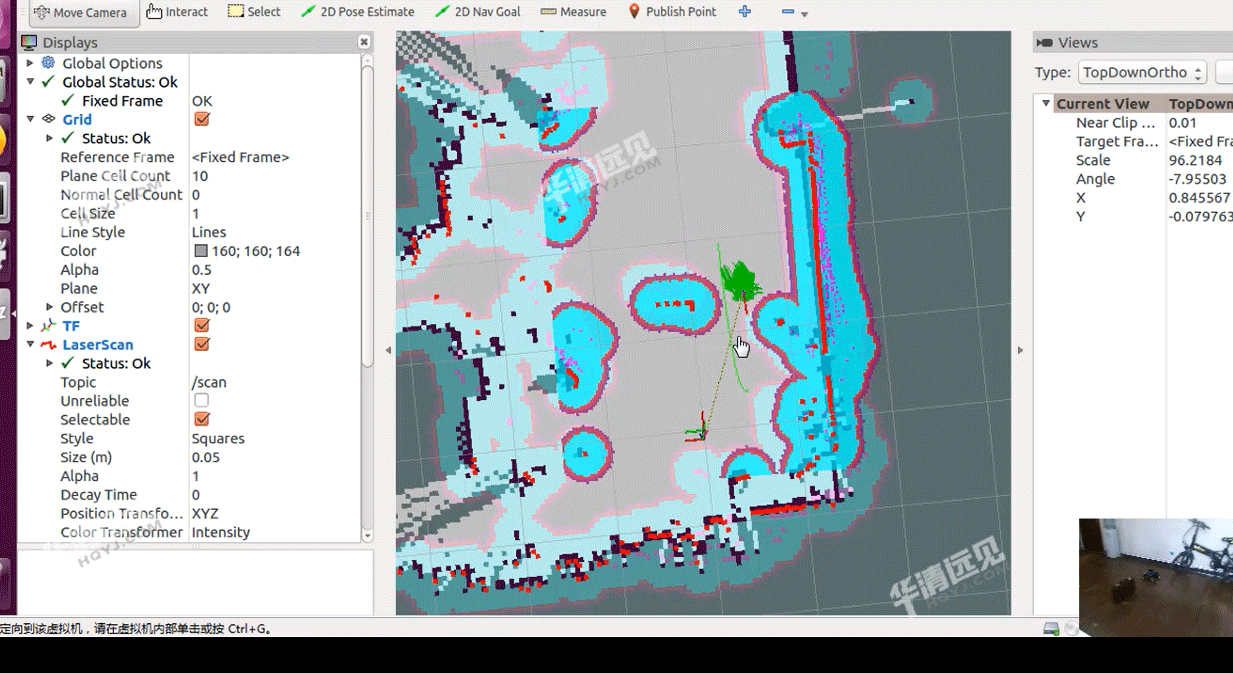
Task: Close the Displays panel
Action: pos(364,42)
